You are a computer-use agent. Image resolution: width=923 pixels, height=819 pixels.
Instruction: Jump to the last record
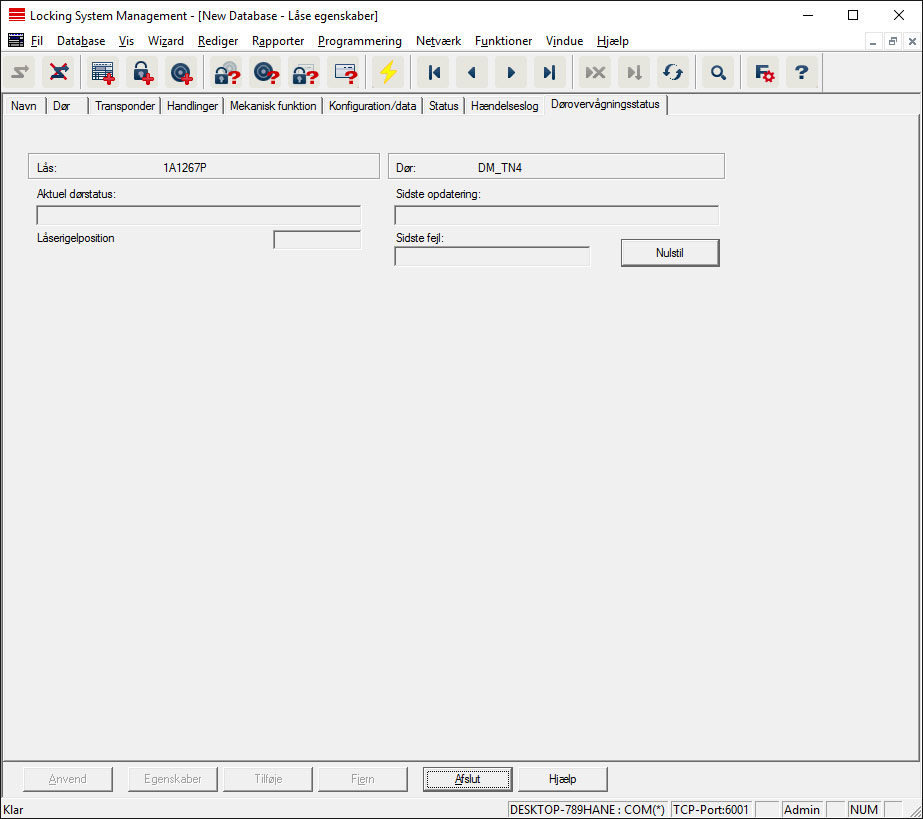(549, 72)
